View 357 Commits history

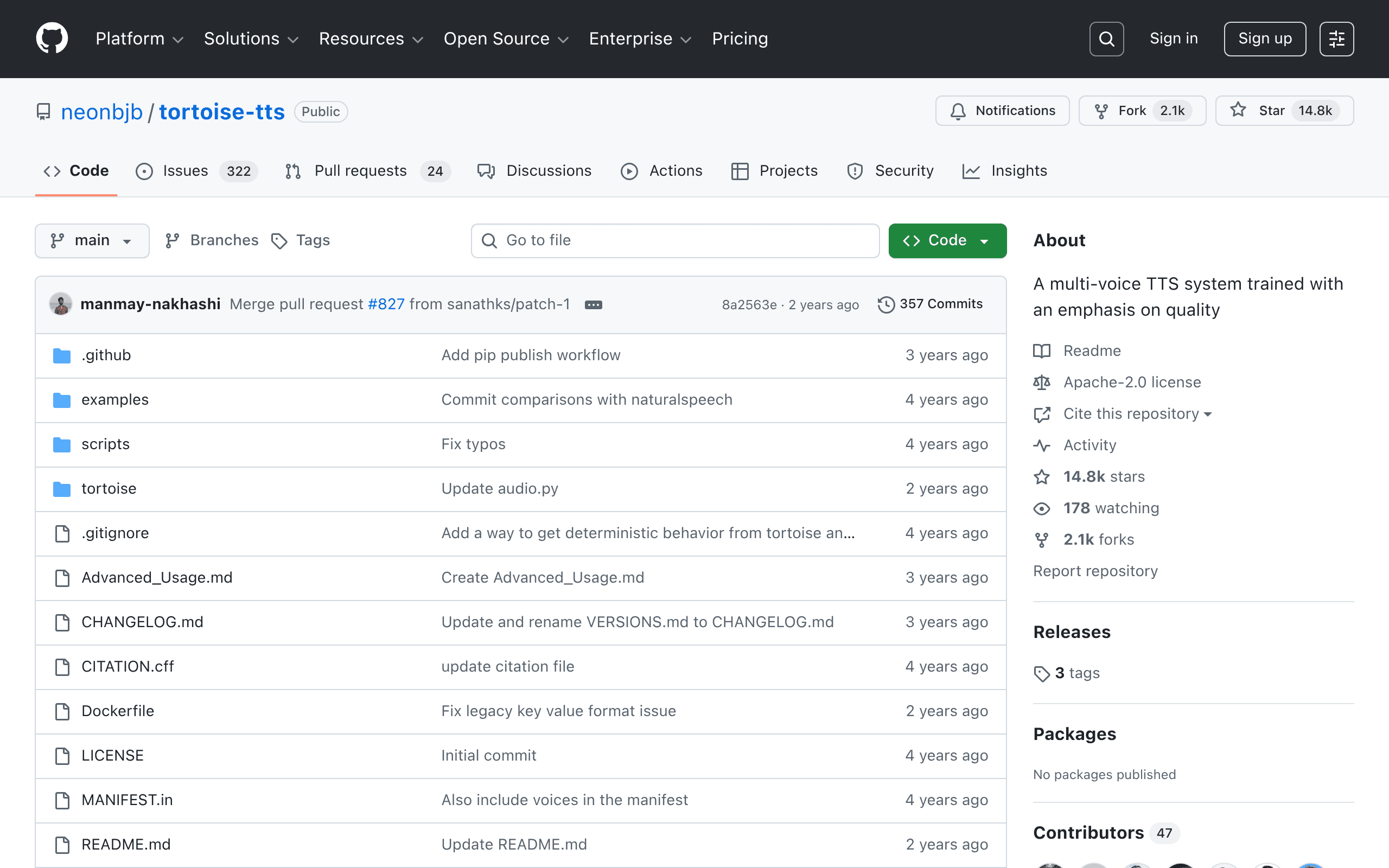(931, 304)
